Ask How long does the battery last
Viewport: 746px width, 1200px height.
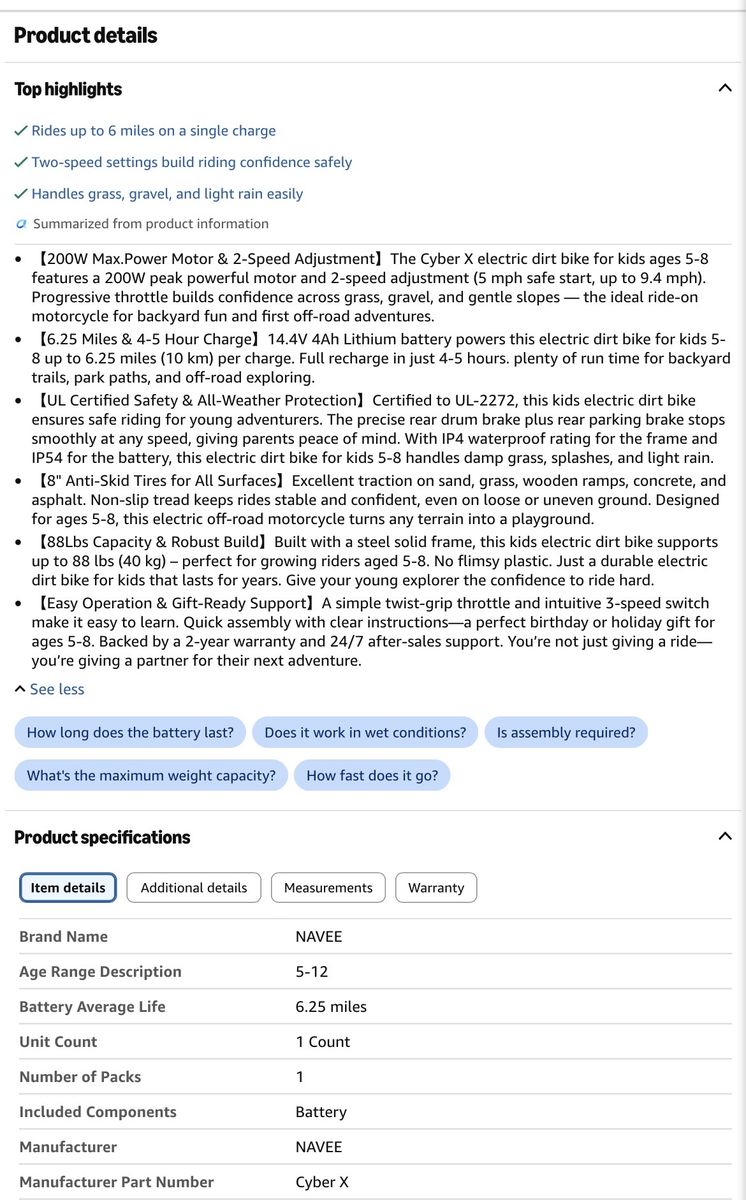coord(130,733)
